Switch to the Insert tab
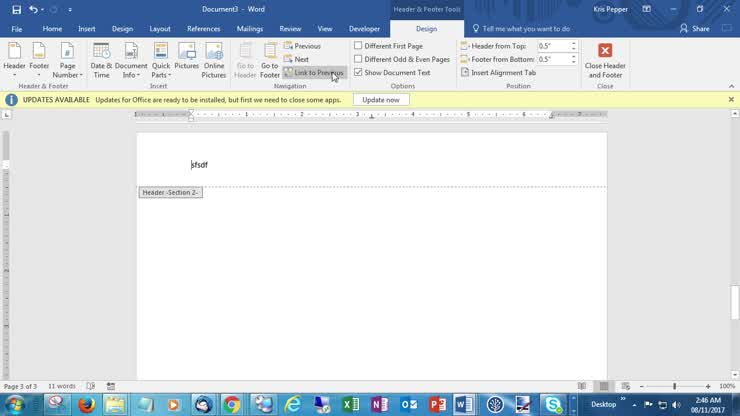The height and width of the screenshot is (416, 740). point(86,29)
